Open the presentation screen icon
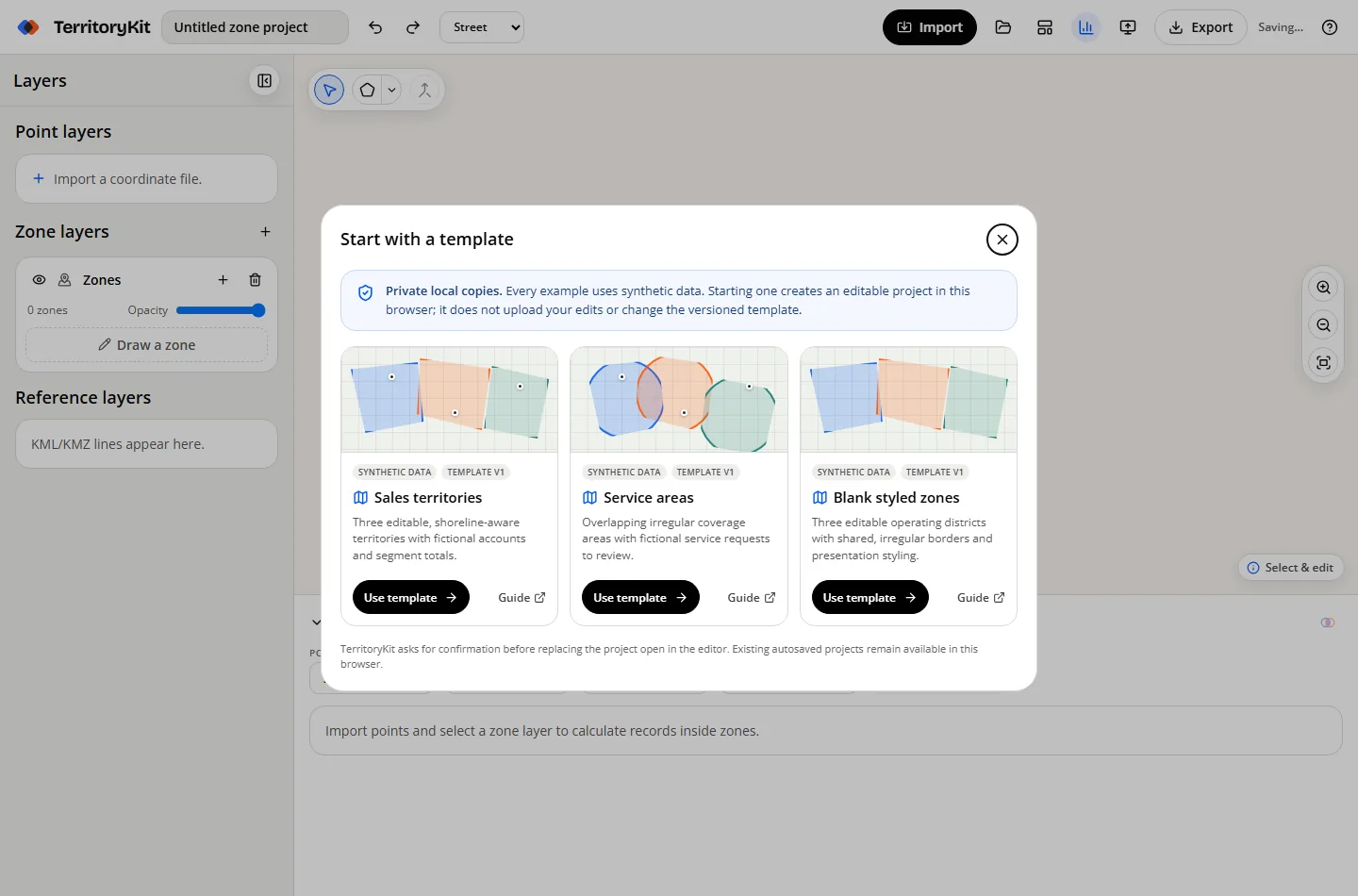1358x896 pixels. (x=1128, y=27)
